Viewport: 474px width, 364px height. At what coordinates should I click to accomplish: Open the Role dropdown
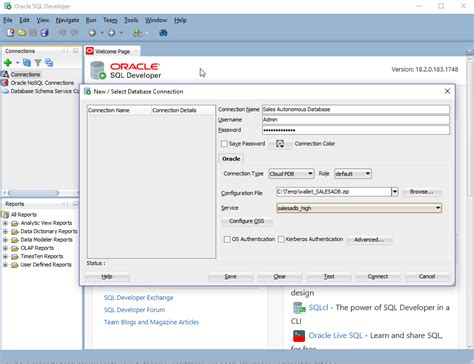click(x=353, y=174)
